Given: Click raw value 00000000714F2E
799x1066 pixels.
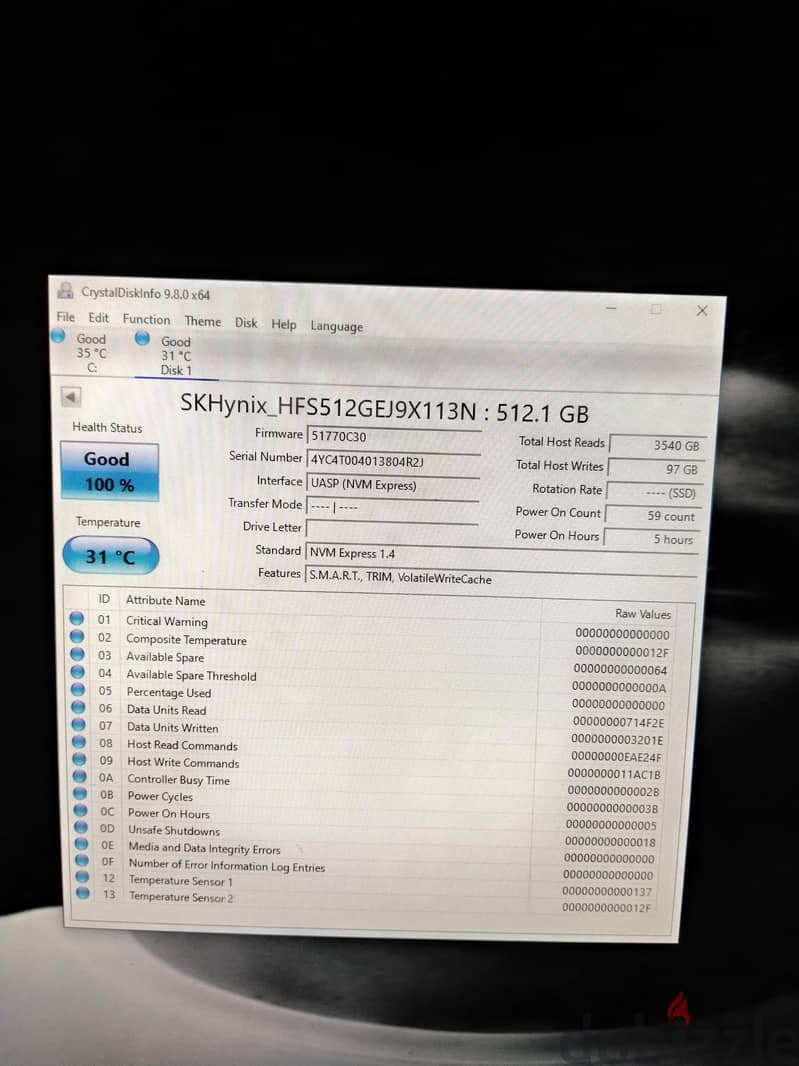Looking at the screenshot, I should (x=618, y=722).
